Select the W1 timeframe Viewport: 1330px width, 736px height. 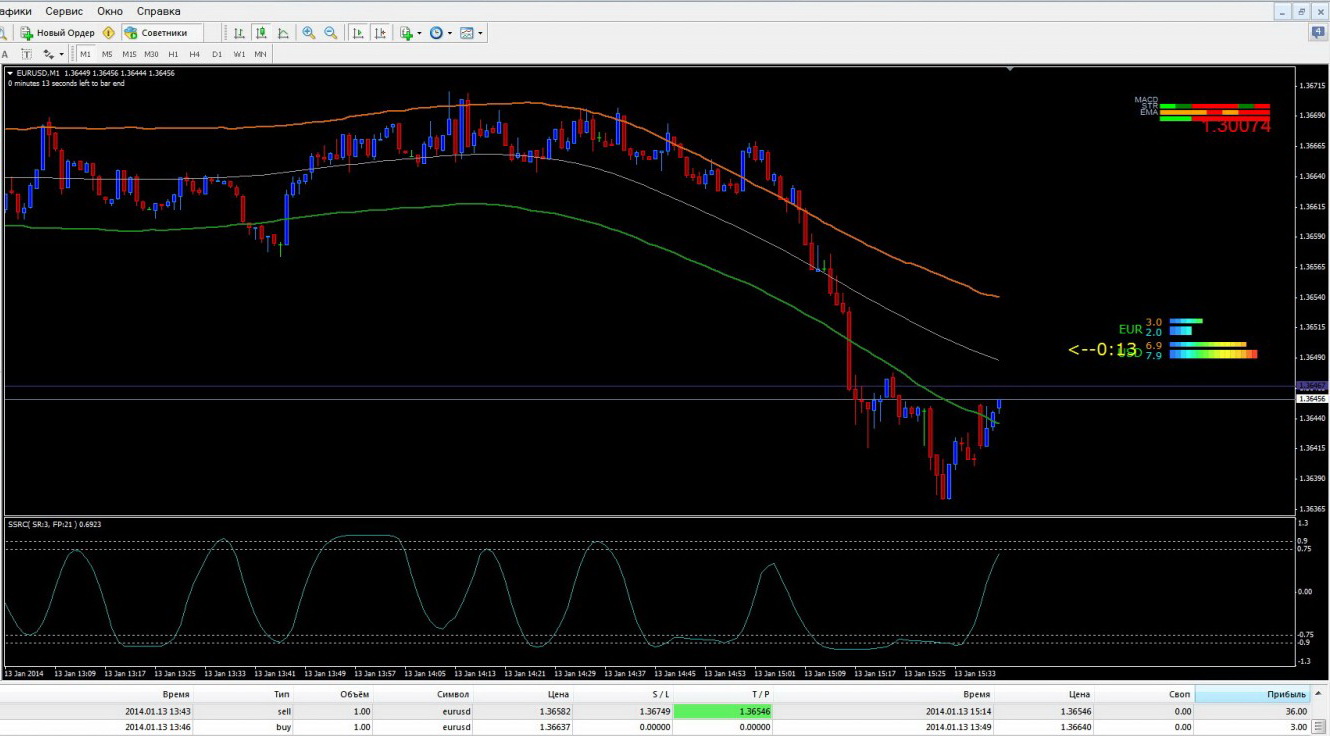tap(239, 54)
